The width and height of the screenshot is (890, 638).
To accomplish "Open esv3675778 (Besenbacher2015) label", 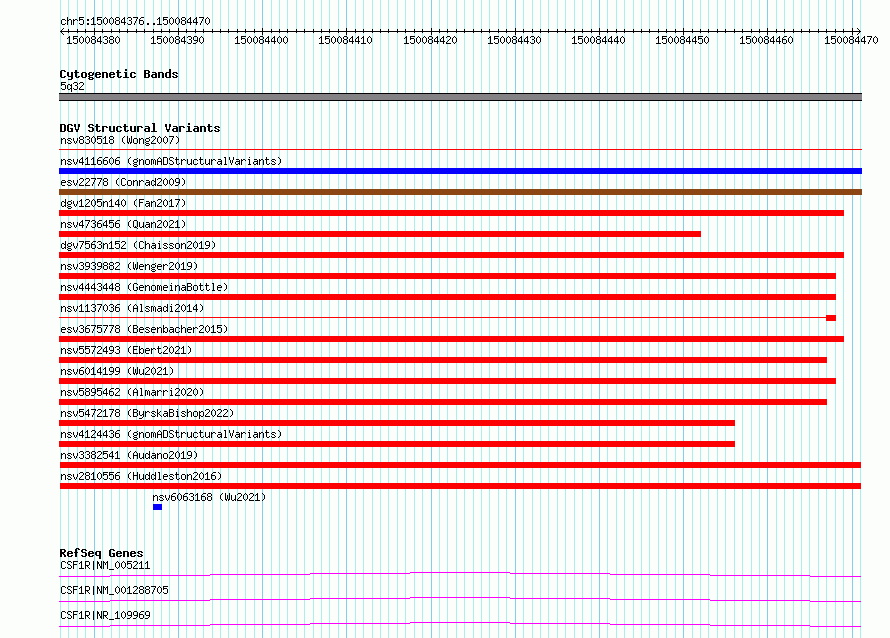I will (x=144, y=329).
